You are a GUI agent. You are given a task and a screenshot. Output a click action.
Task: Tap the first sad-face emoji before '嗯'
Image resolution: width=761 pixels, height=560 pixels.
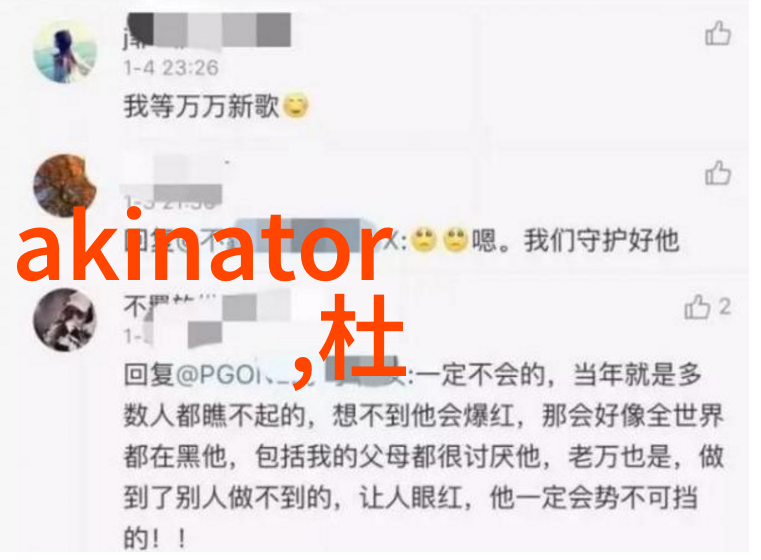click(x=424, y=240)
